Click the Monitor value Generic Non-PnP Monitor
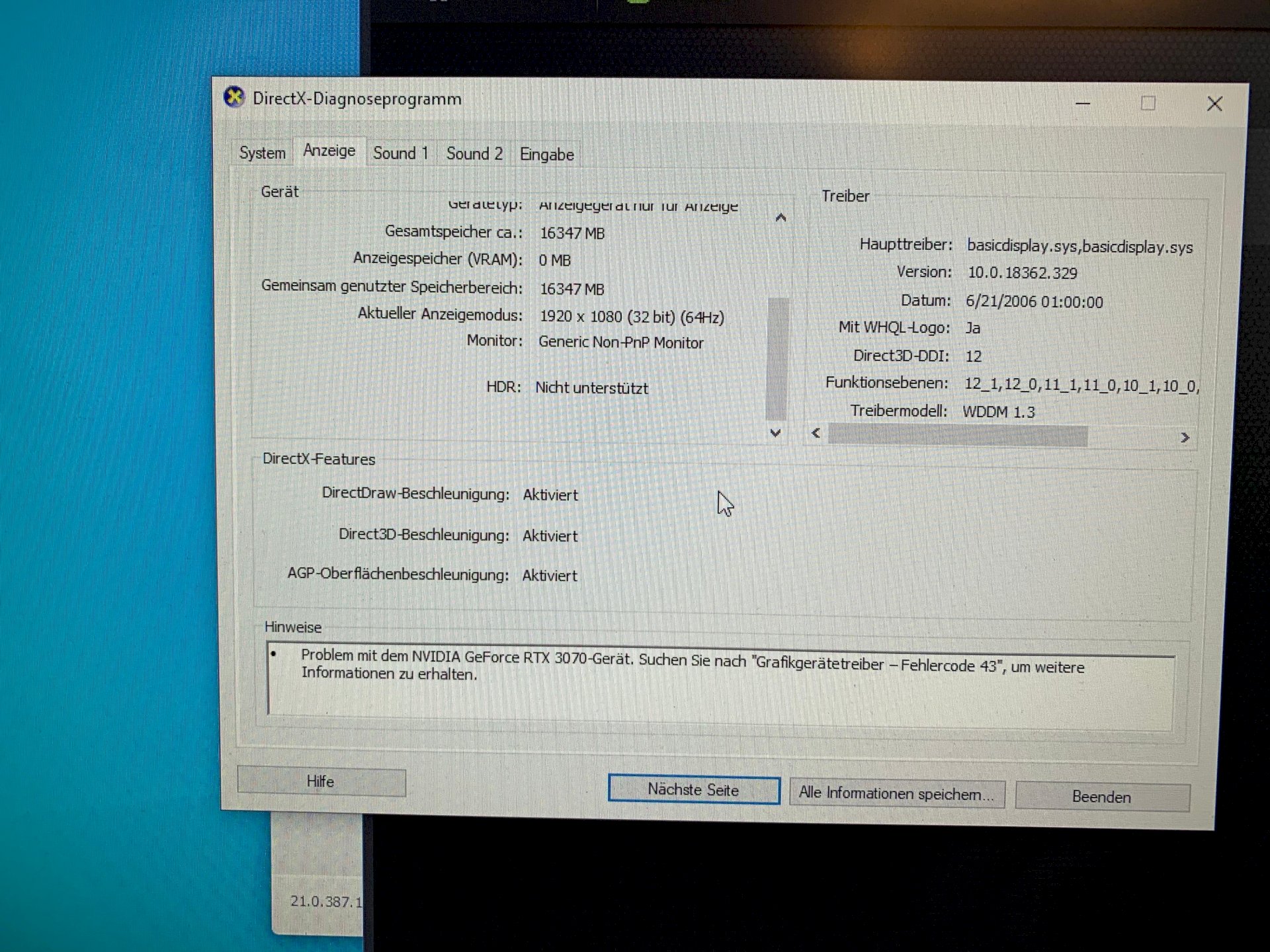The width and height of the screenshot is (1270, 952). click(621, 342)
